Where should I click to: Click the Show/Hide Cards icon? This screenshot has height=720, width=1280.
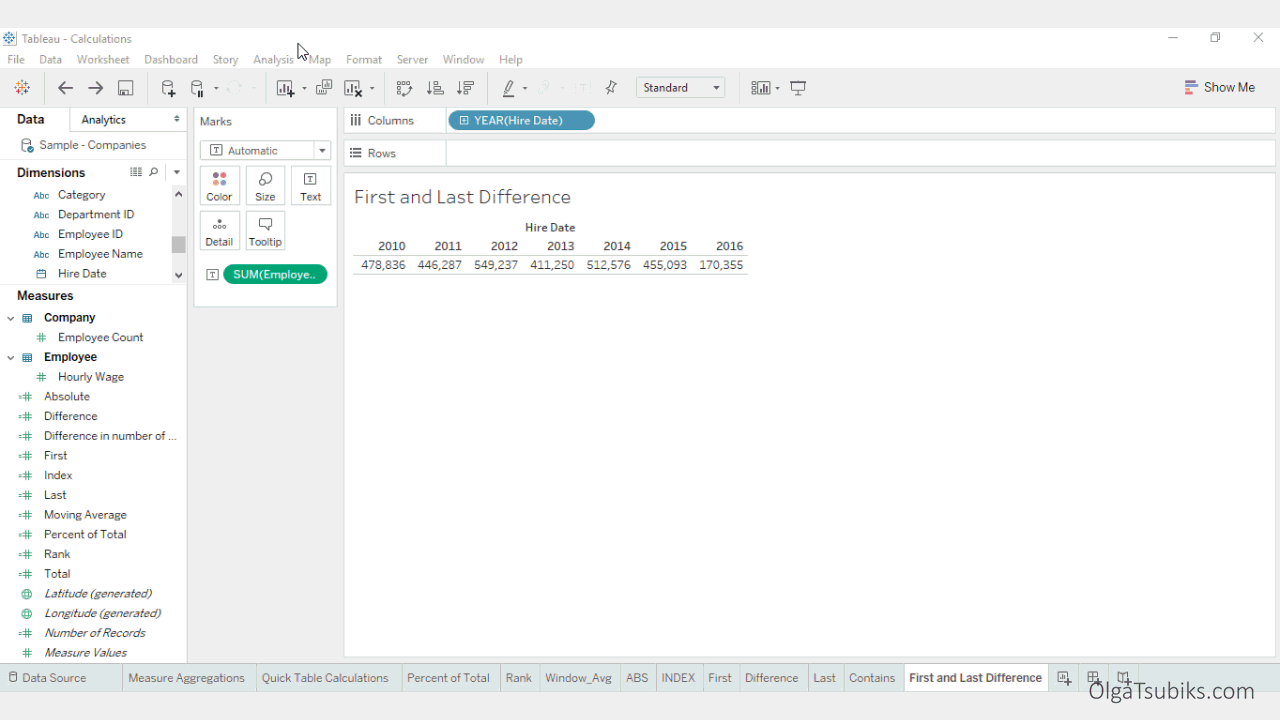tap(761, 88)
